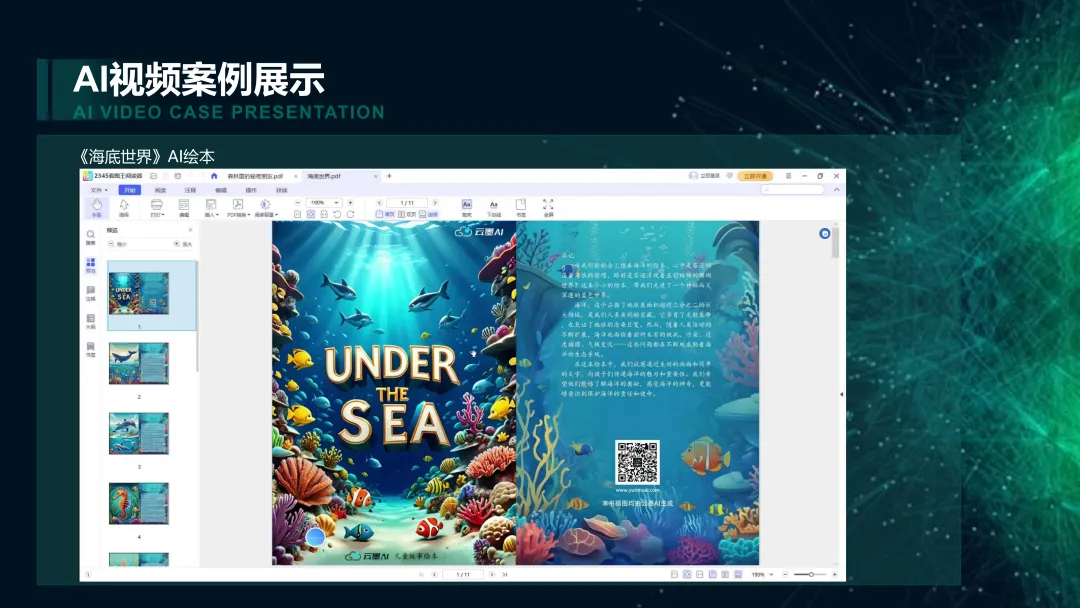Open the 文件 menu
The image size is (1080, 608).
pyautogui.click(x=98, y=190)
